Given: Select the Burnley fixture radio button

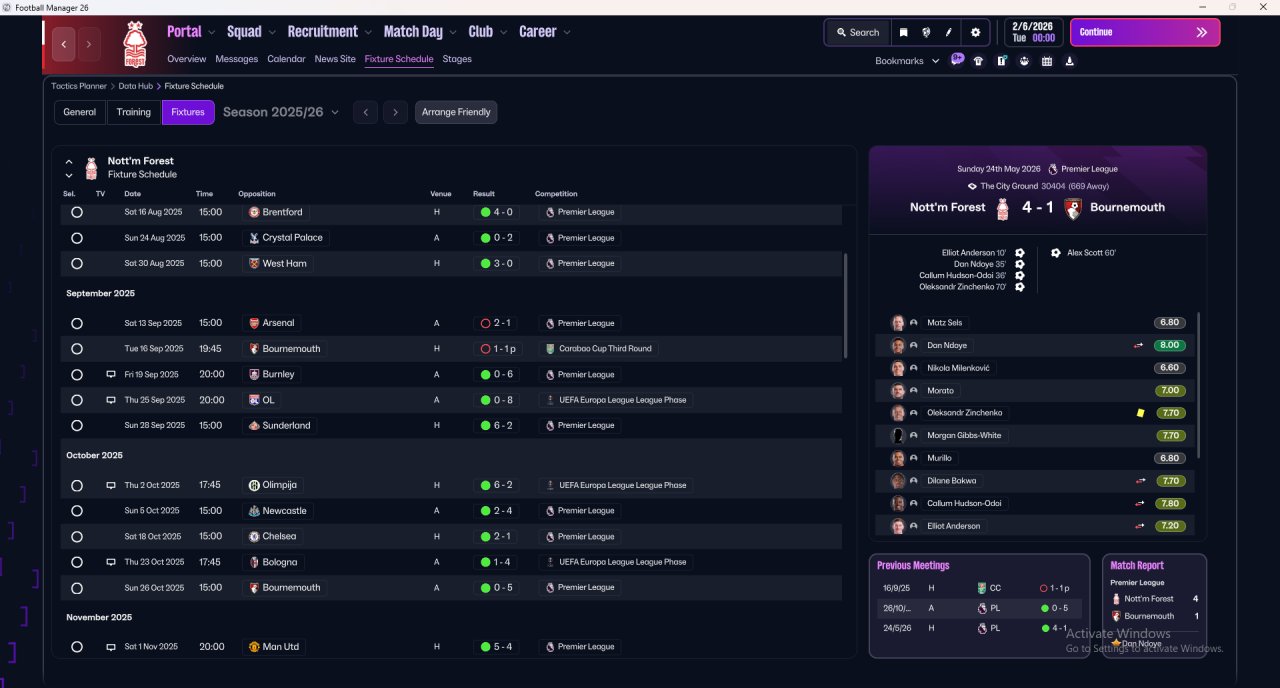Looking at the screenshot, I should pos(77,374).
